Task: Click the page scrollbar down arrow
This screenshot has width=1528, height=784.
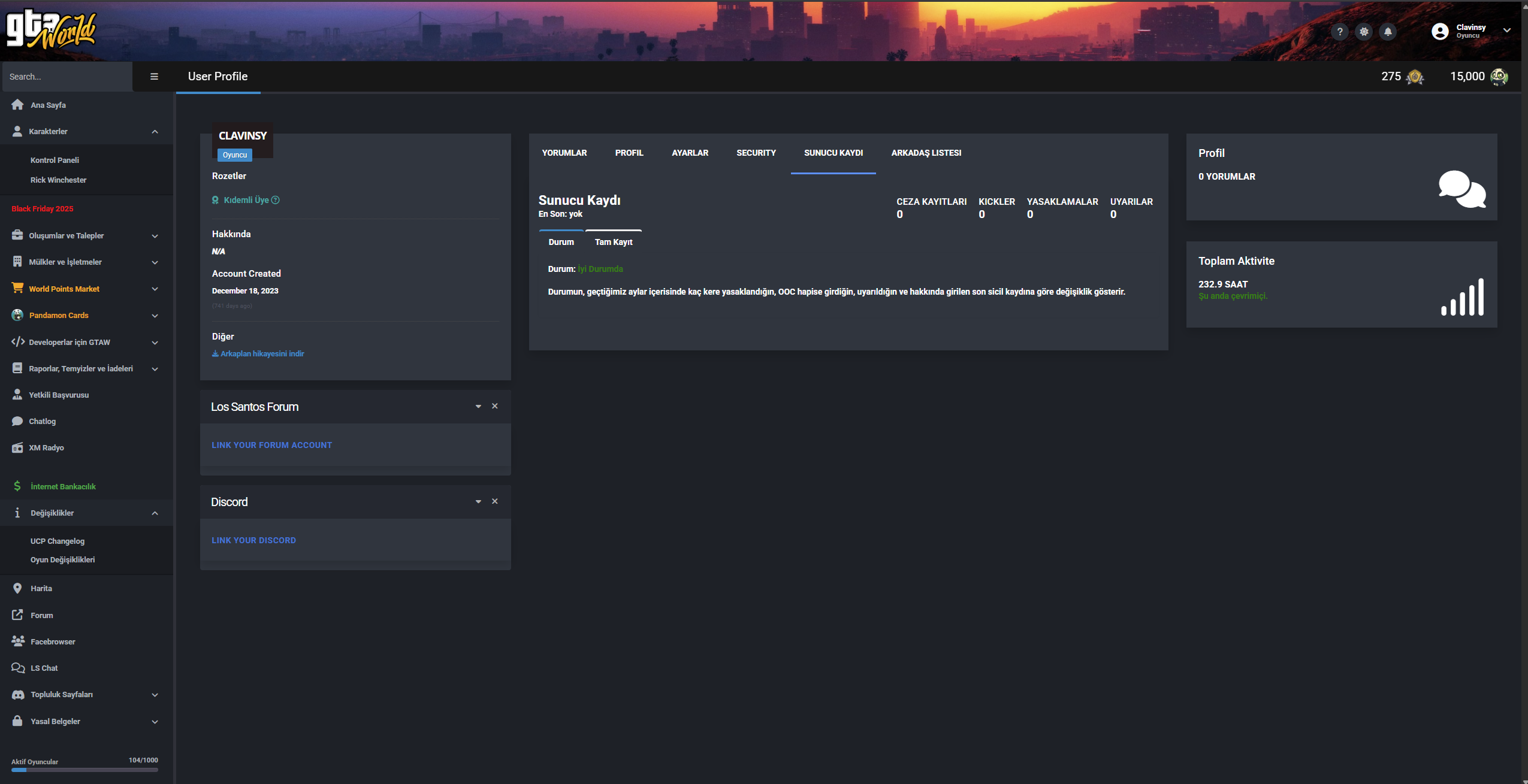Action: point(1524,780)
